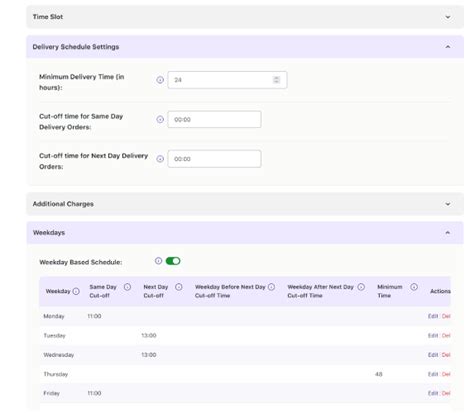Focus the Same Day Delivery cut-off time field
The width and height of the screenshot is (474, 413).
point(214,119)
